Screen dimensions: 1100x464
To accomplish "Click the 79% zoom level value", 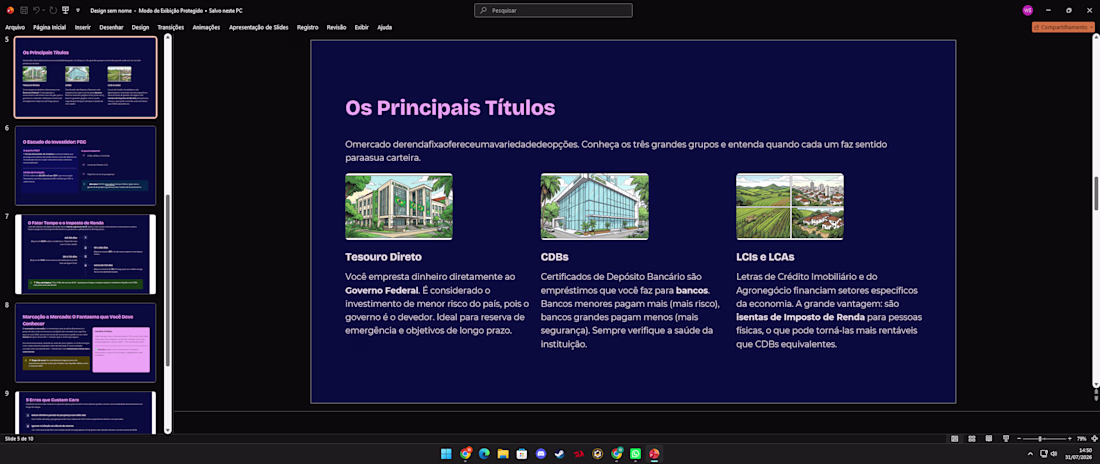I will click(1081, 439).
